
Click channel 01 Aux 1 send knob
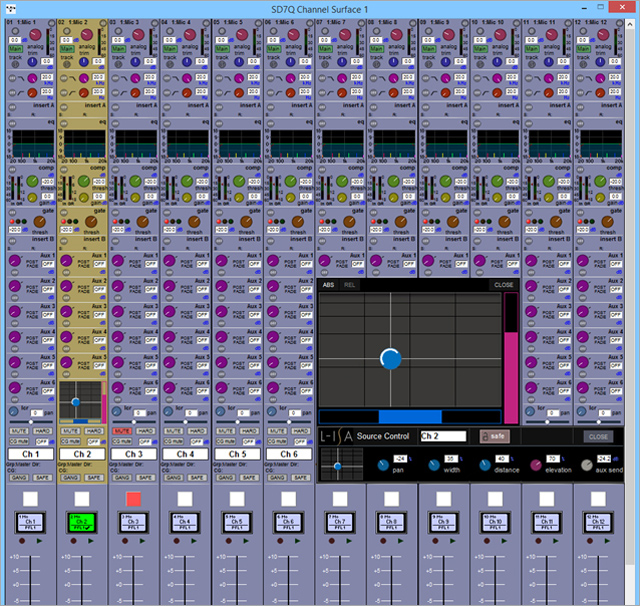click(x=15, y=260)
